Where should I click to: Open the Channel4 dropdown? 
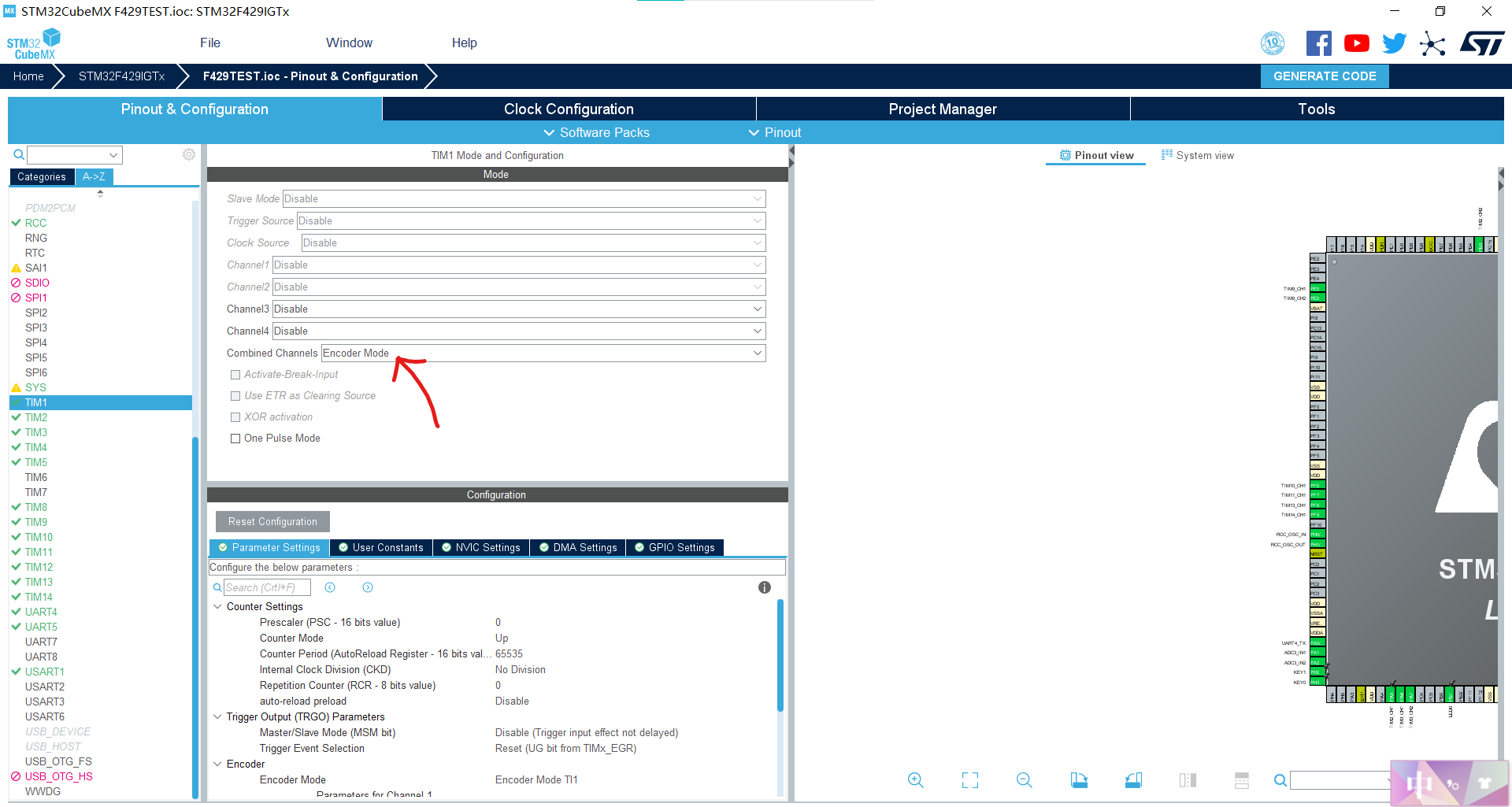click(x=519, y=331)
